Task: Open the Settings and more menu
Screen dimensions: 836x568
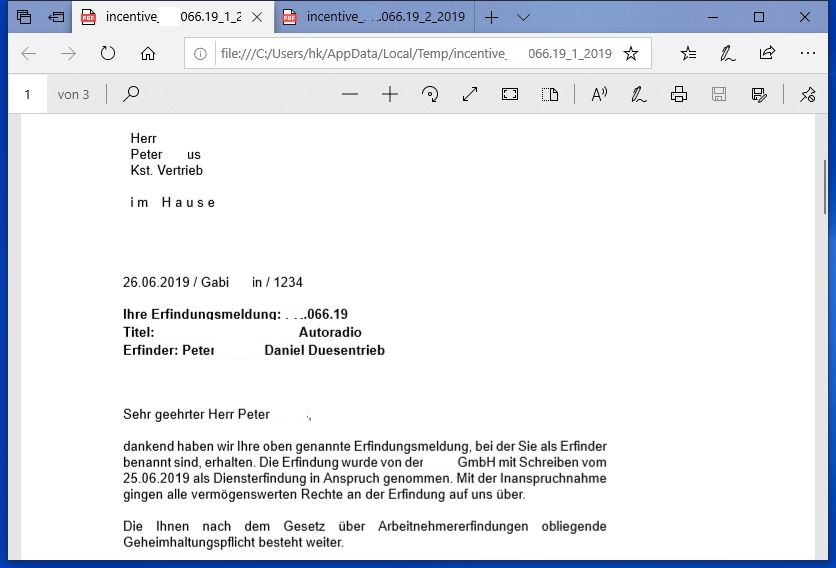Action: pyautogui.click(x=808, y=53)
